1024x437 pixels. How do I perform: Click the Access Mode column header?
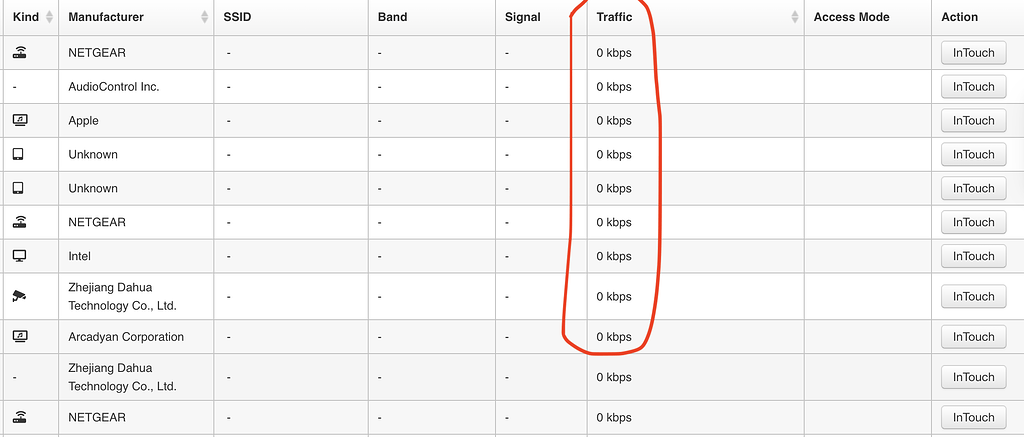pyautogui.click(x=851, y=17)
